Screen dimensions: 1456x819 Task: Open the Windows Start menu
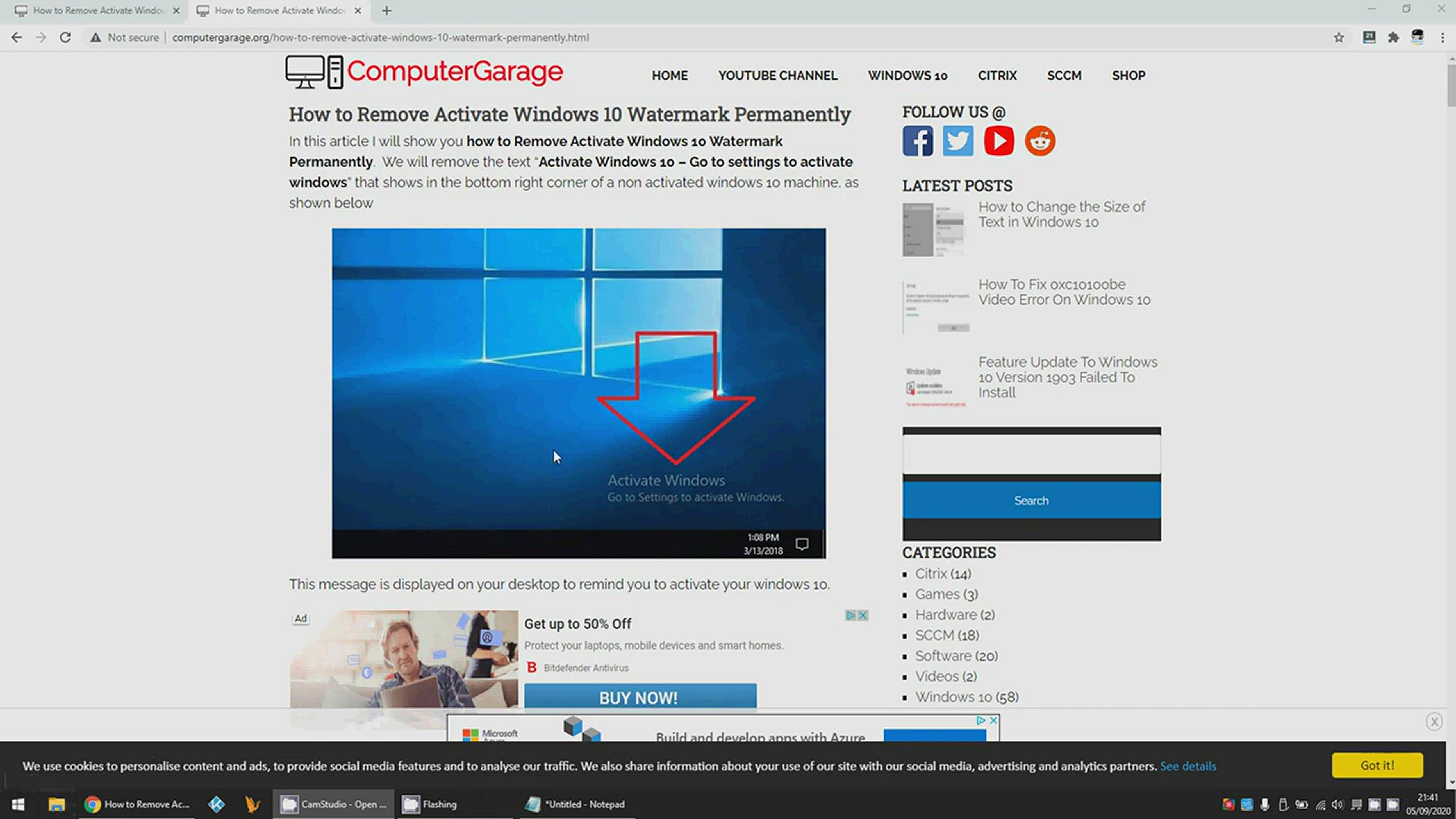(18, 804)
